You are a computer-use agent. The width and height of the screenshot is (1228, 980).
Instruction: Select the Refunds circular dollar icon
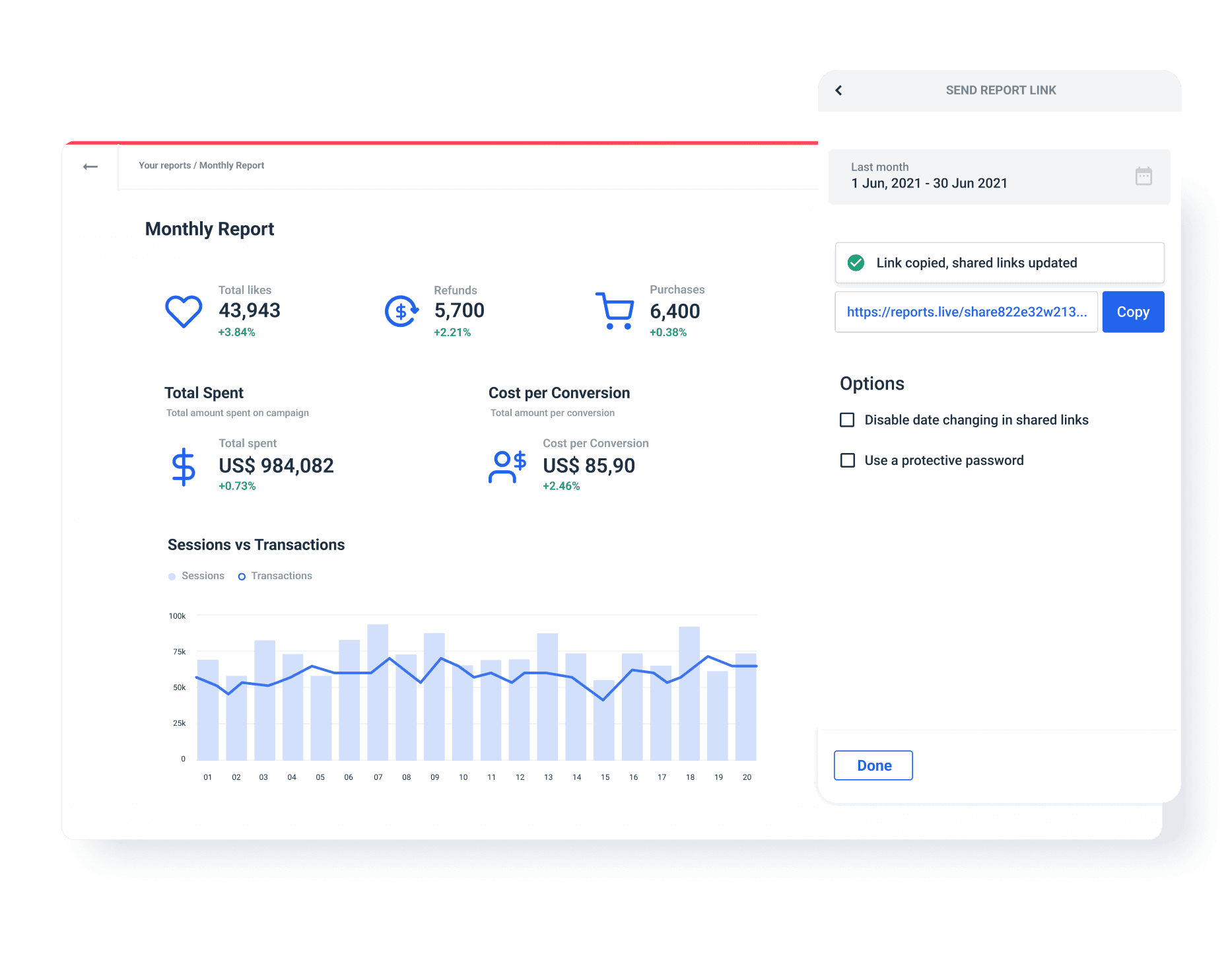[x=400, y=310]
